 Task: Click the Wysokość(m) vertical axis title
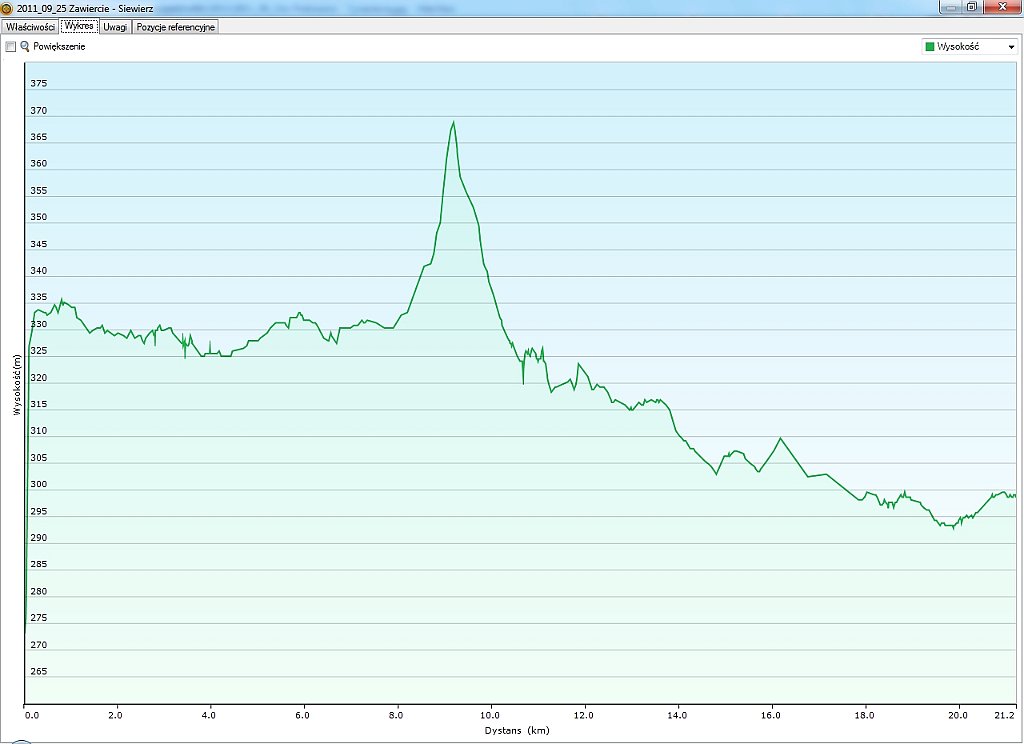[17, 383]
